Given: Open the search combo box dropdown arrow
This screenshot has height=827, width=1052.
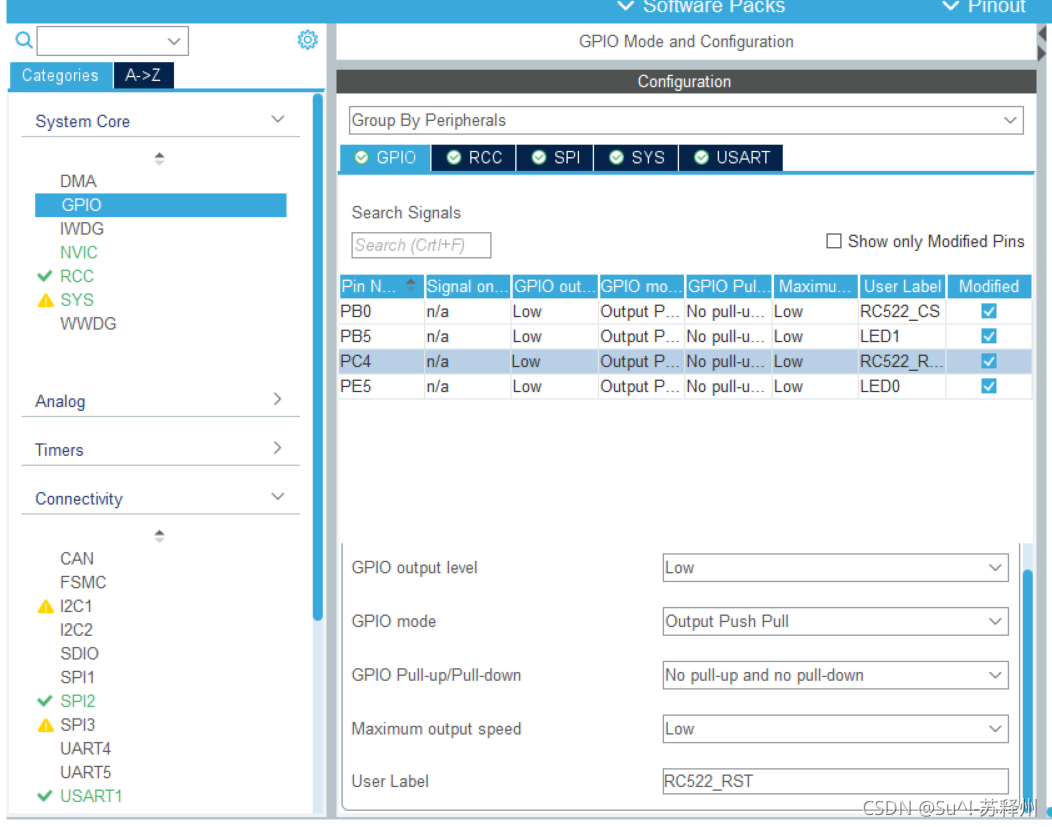Looking at the screenshot, I should point(174,42).
